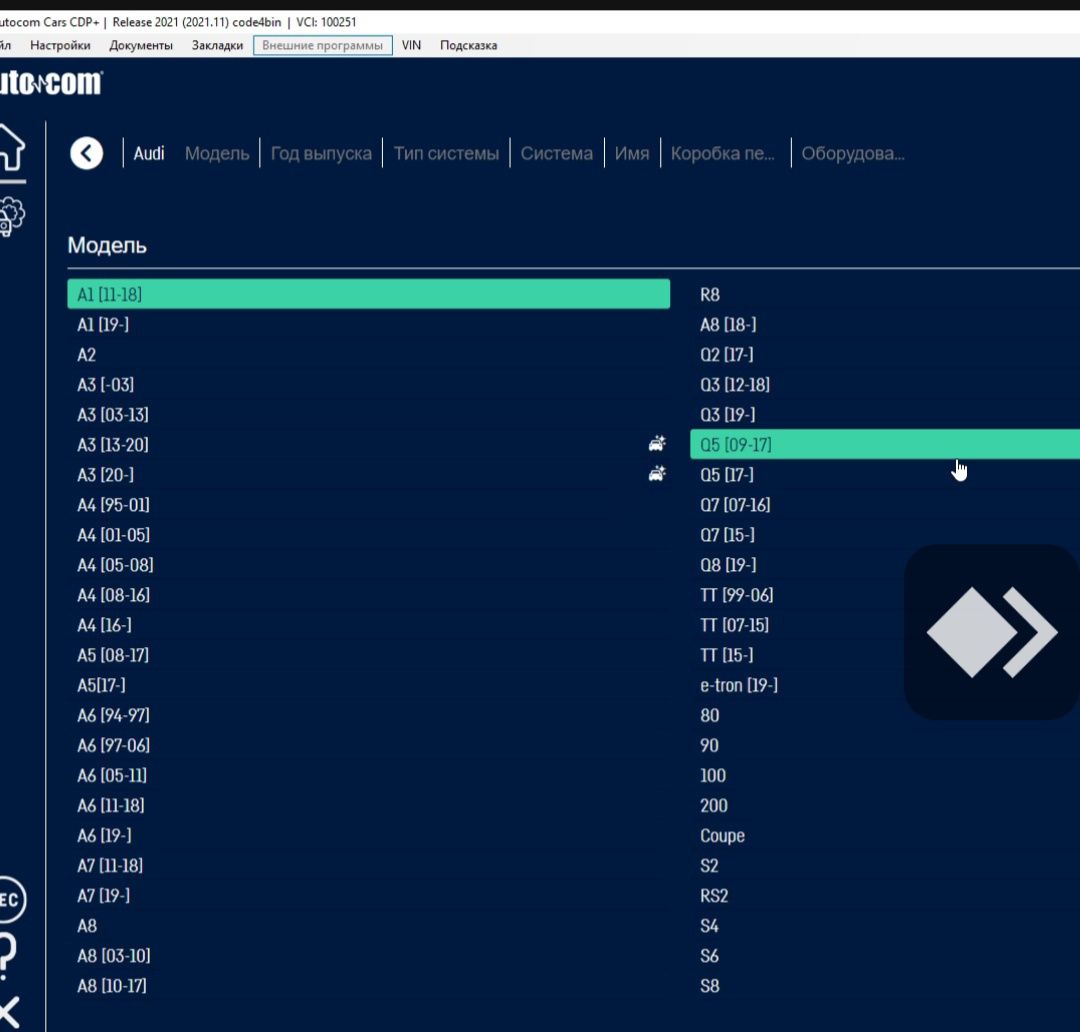The height and width of the screenshot is (1032, 1080).
Task: Open the Внешние программы menu
Action: coord(322,45)
